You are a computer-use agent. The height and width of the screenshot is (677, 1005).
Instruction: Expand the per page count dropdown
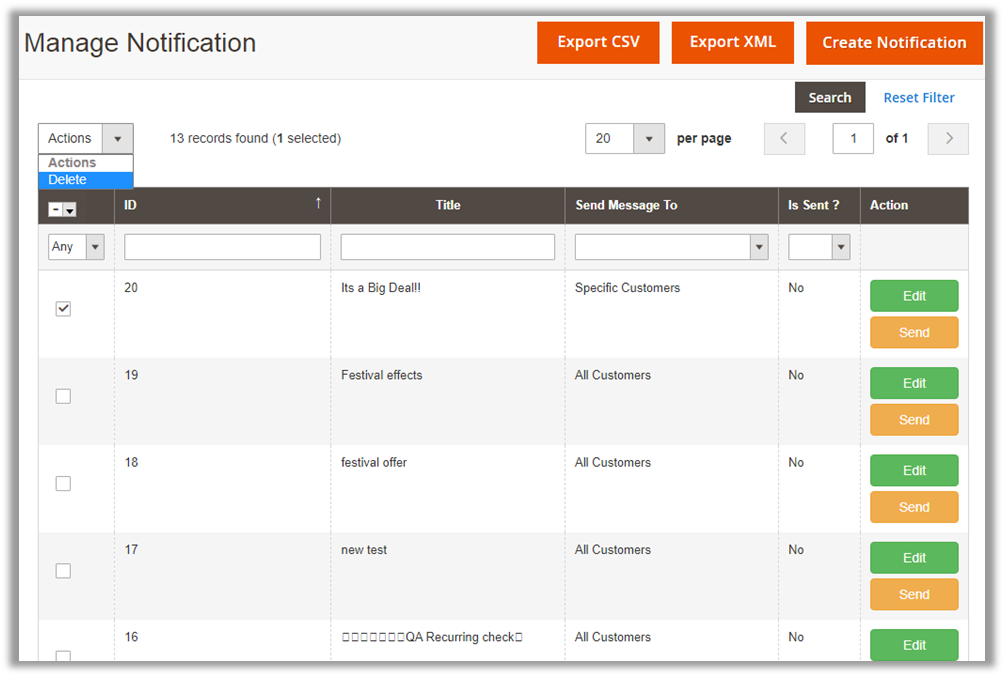click(x=649, y=139)
